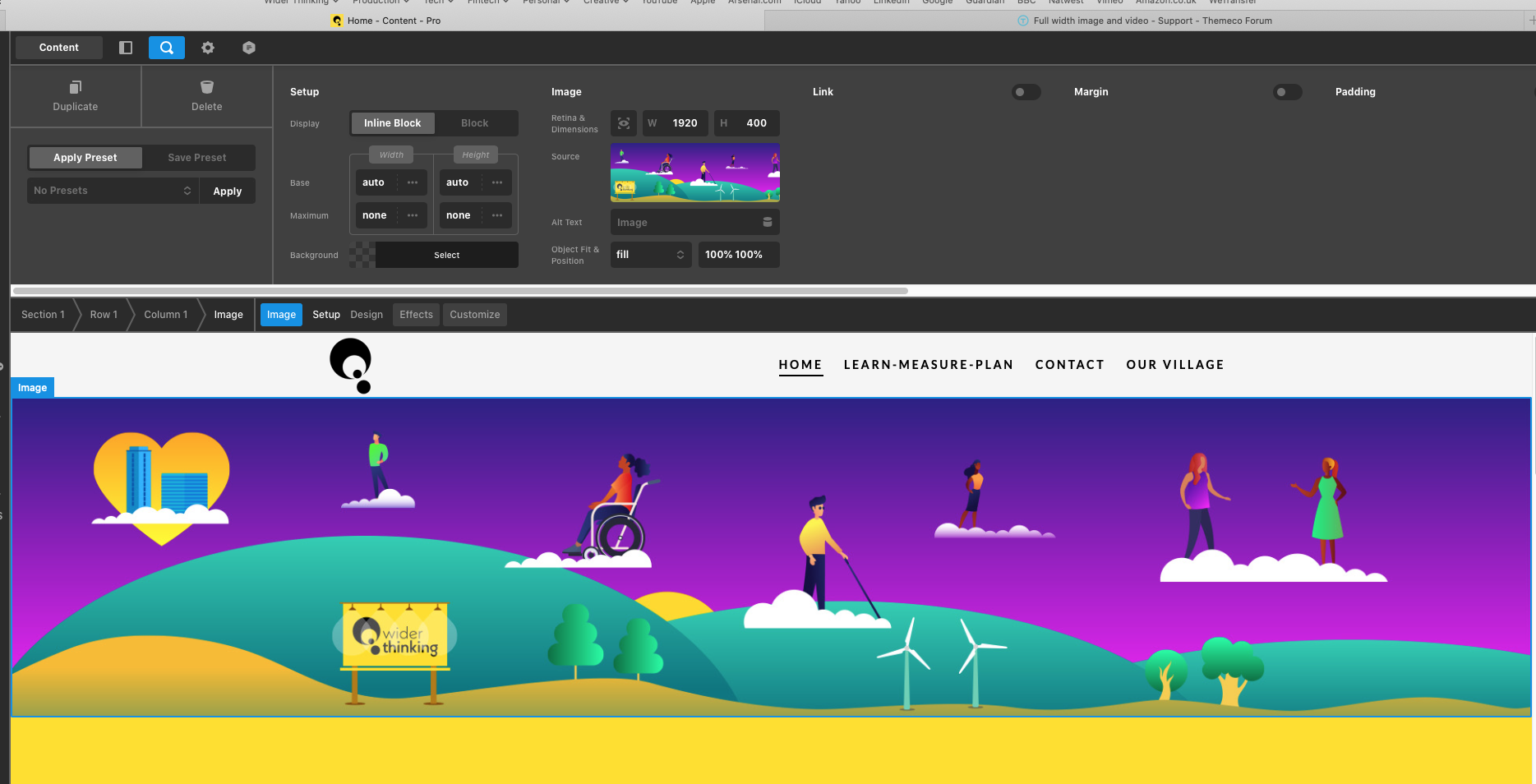
Task: Open the No Presets dropdown
Action: pyautogui.click(x=113, y=191)
